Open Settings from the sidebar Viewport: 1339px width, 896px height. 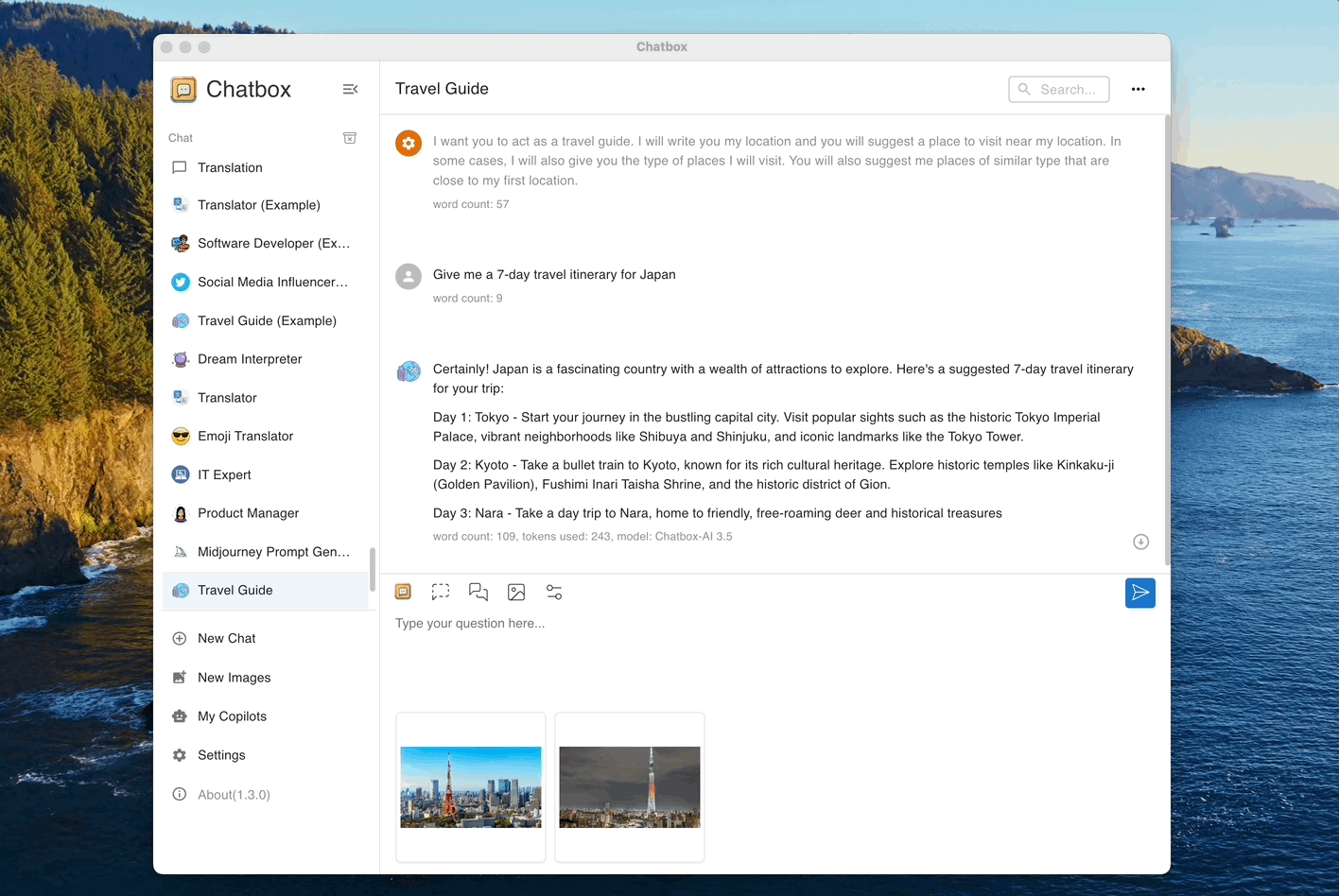coord(220,754)
